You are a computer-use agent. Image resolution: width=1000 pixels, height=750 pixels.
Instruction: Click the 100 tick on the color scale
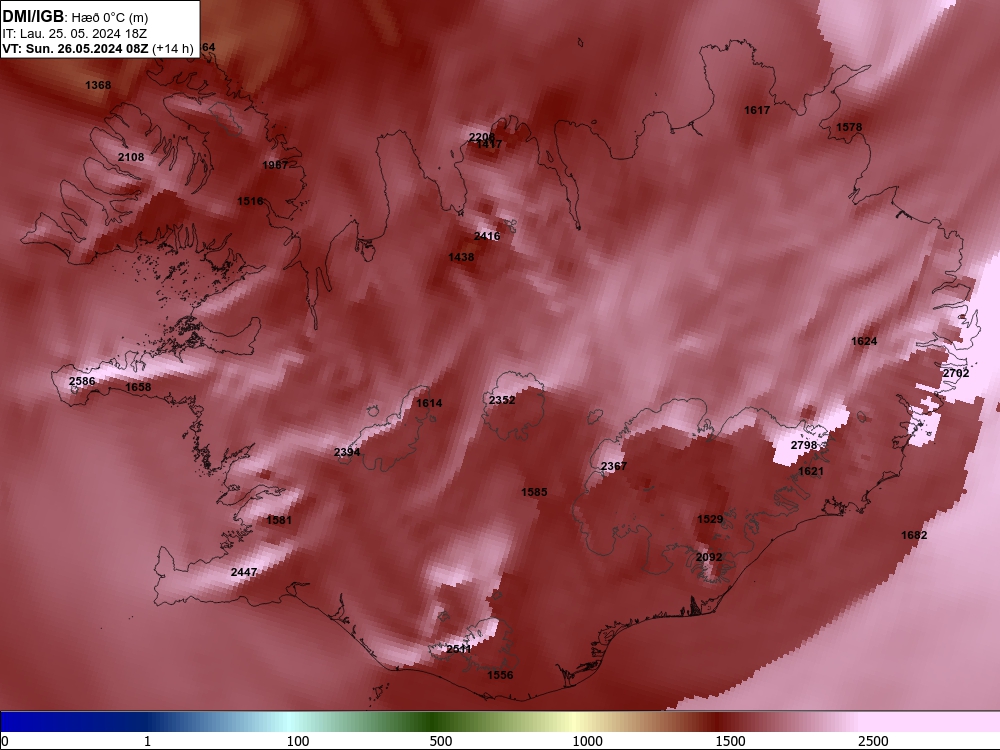(298, 741)
